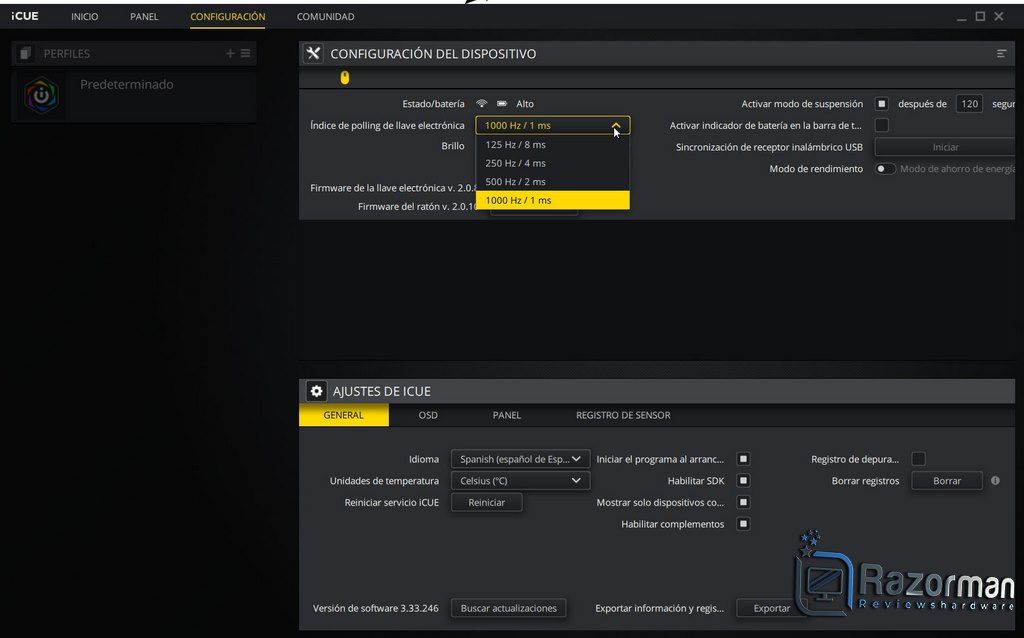Screen dimensions: 1024x638
Task: Click the battery status icon
Action: 502,103
